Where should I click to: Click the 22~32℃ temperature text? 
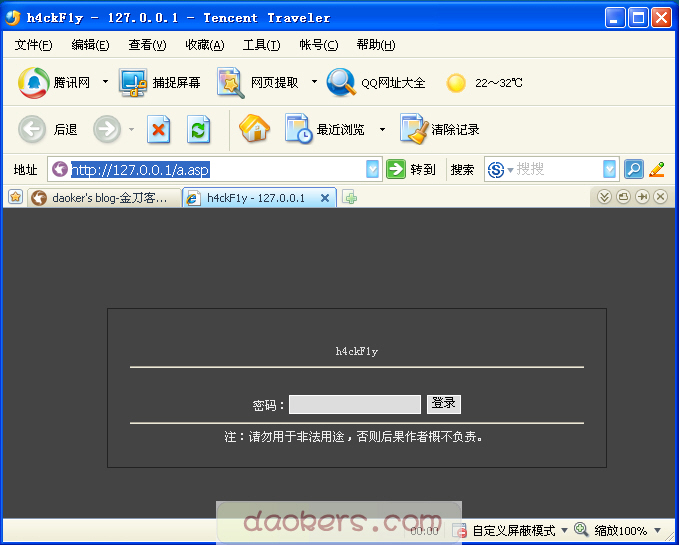499,83
